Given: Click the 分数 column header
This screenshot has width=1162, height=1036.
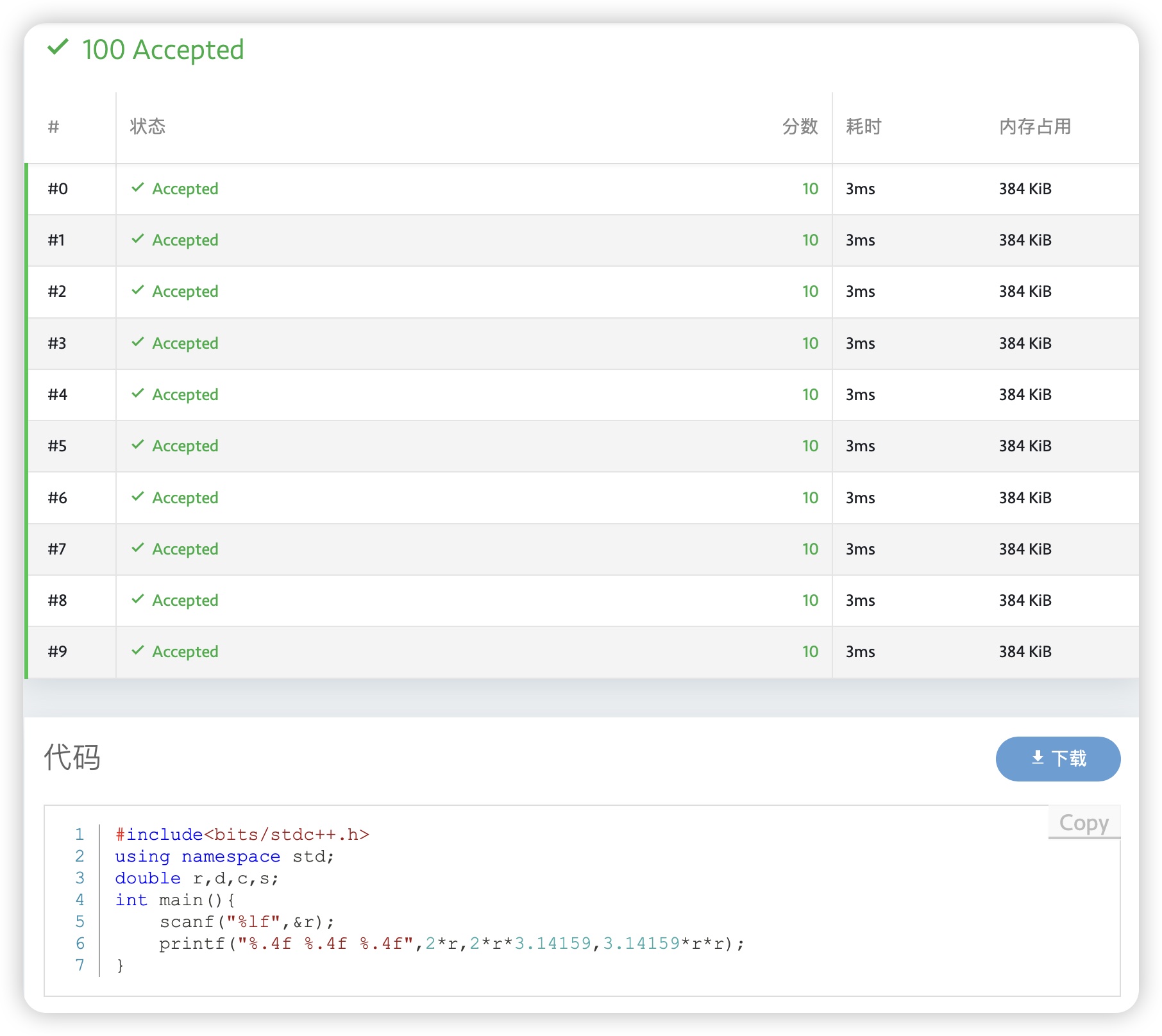Looking at the screenshot, I should tap(800, 126).
